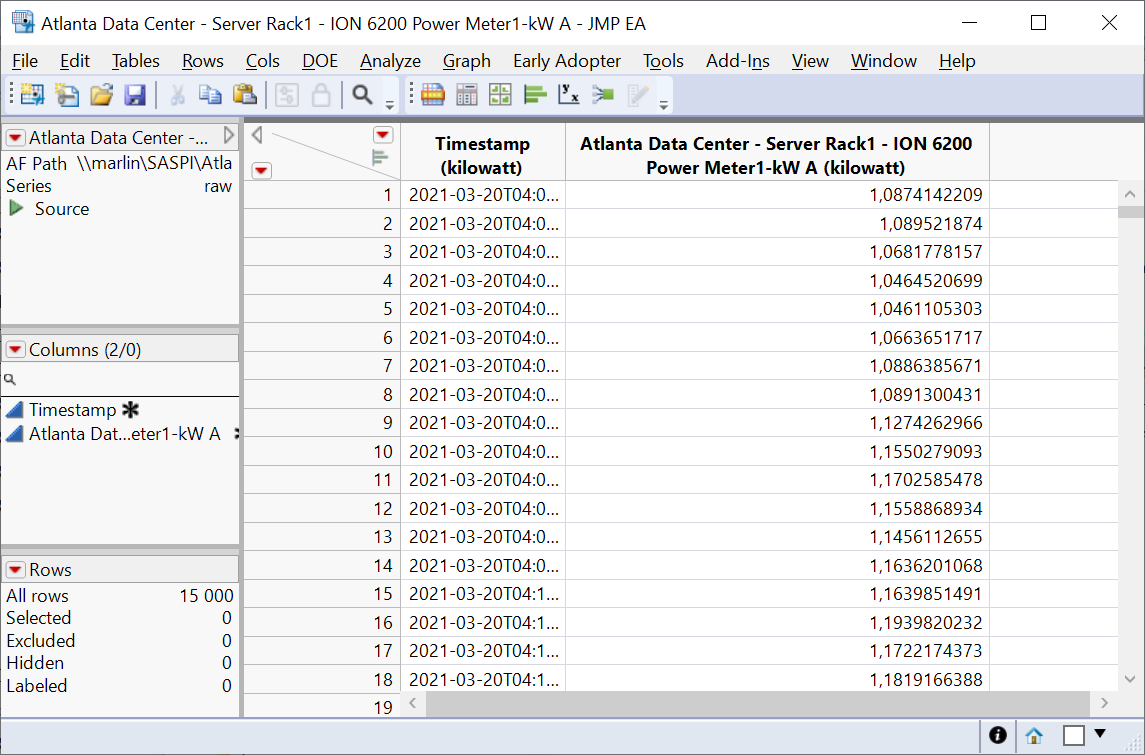Click the Fit Y by X toolbar icon

tap(567, 94)
